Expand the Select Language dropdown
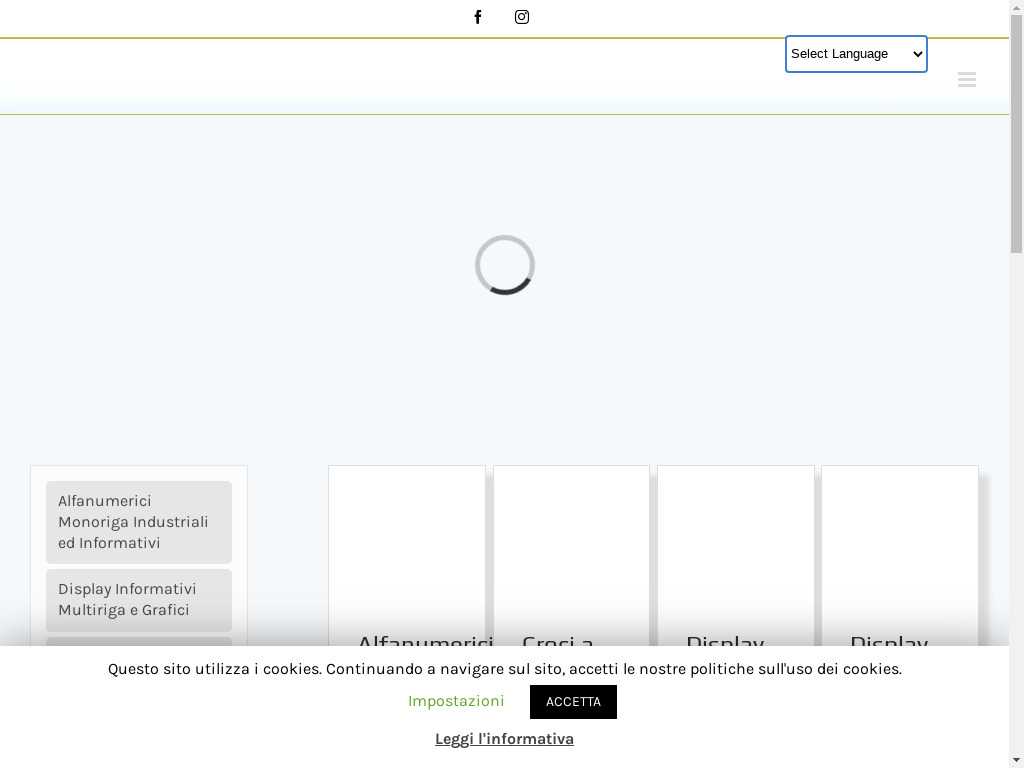The height and width of the screenshot is (768, 1024). (856, 54)
